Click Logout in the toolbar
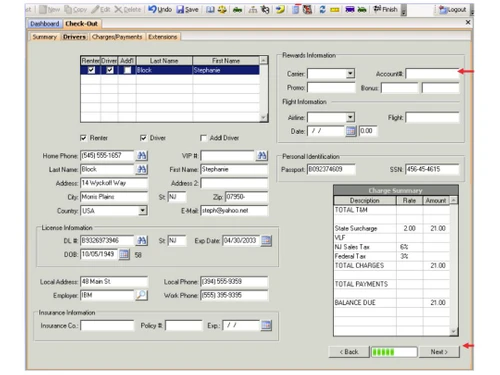 [x=453, y=10]
